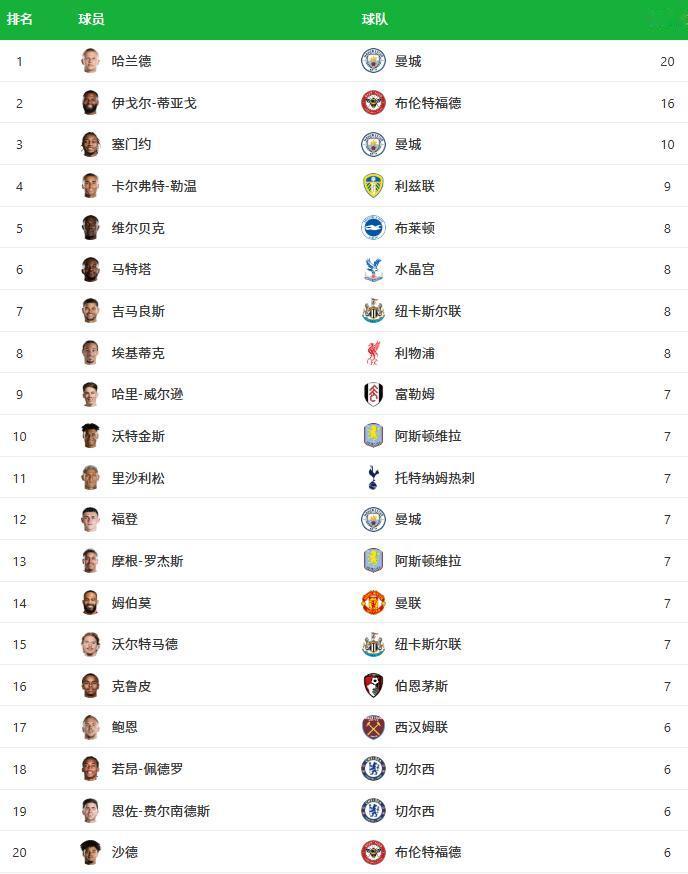Screen dimensions: 688x874
Task: Click the Manchester United crest
Action: [x=373, y=603]
